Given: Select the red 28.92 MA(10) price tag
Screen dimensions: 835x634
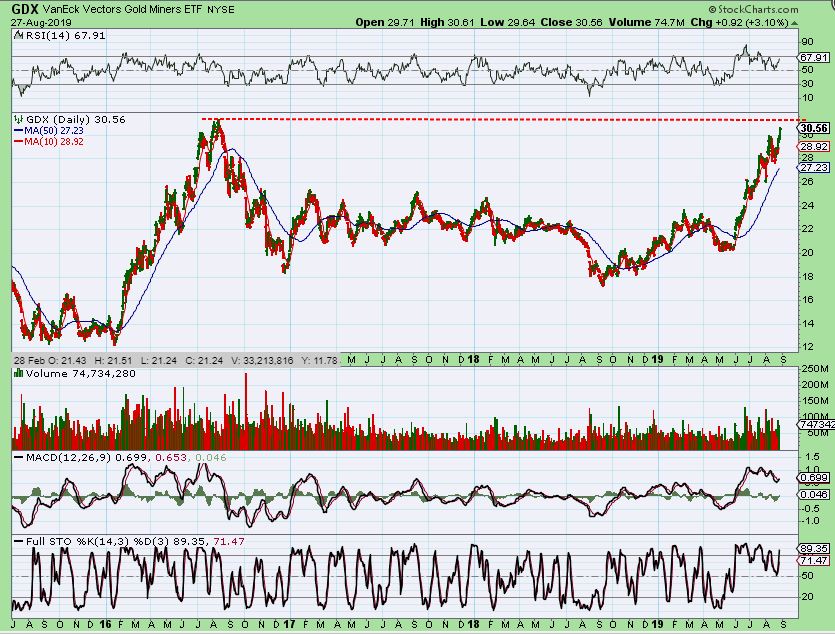Looking at the screenshot, I should point(814,146).
